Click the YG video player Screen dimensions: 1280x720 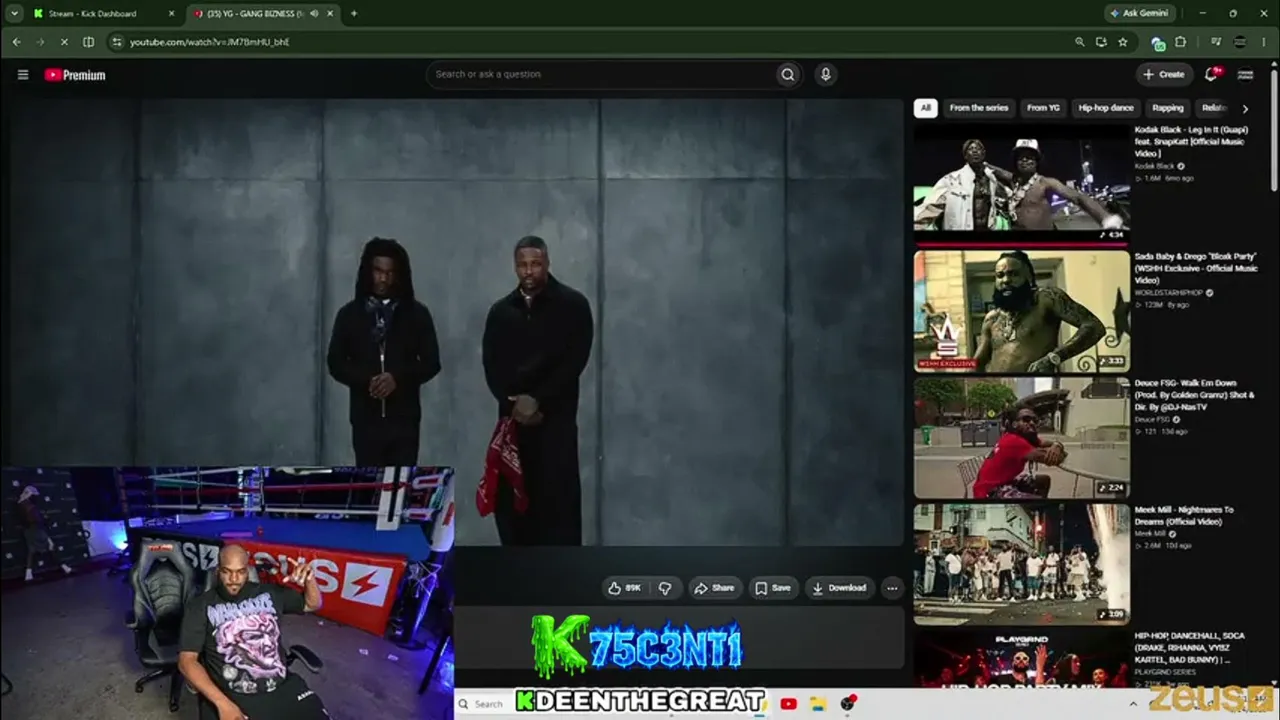click(x=457, y=322)
